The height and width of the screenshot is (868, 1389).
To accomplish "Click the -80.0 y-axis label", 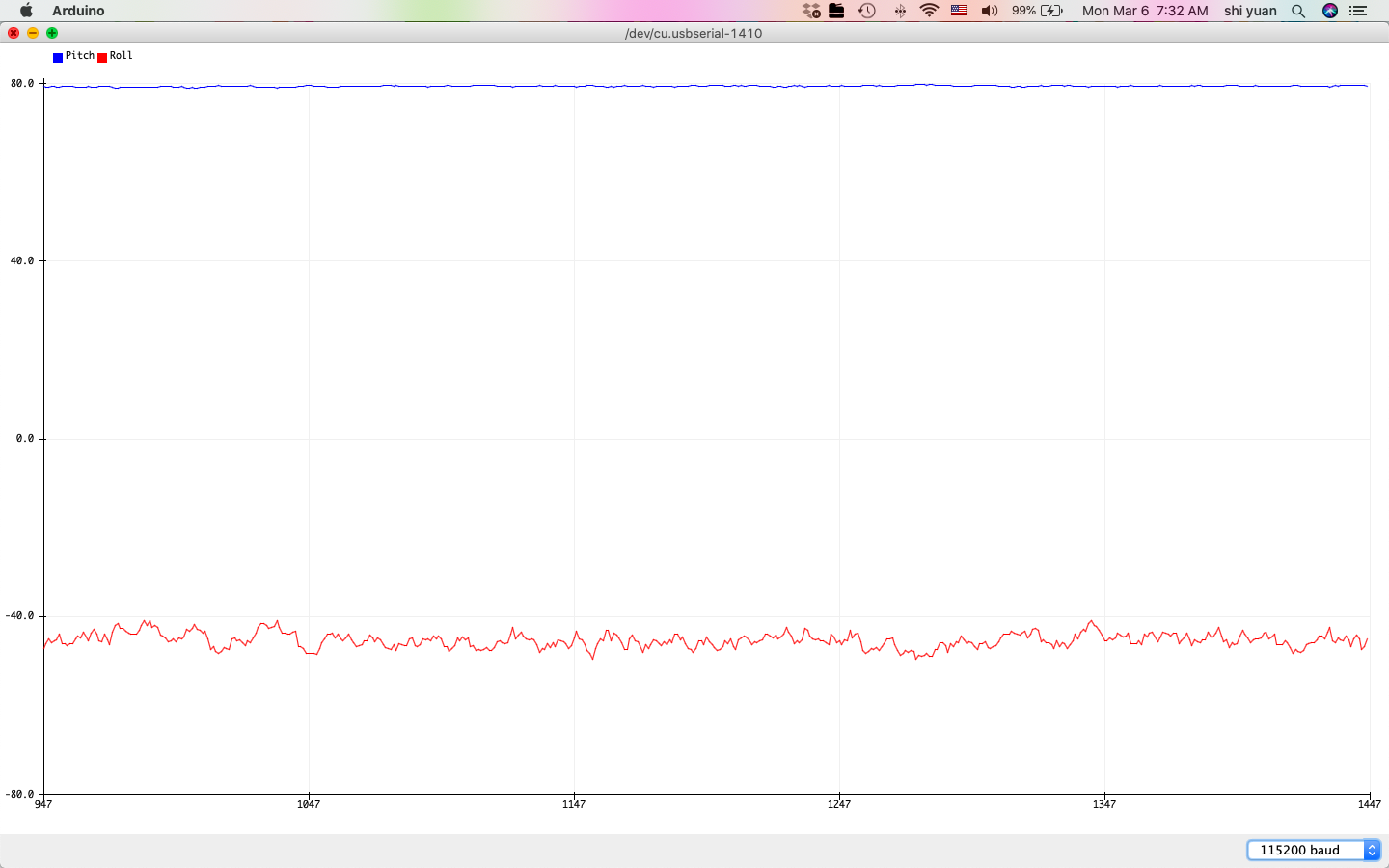I will pos(19,795).
